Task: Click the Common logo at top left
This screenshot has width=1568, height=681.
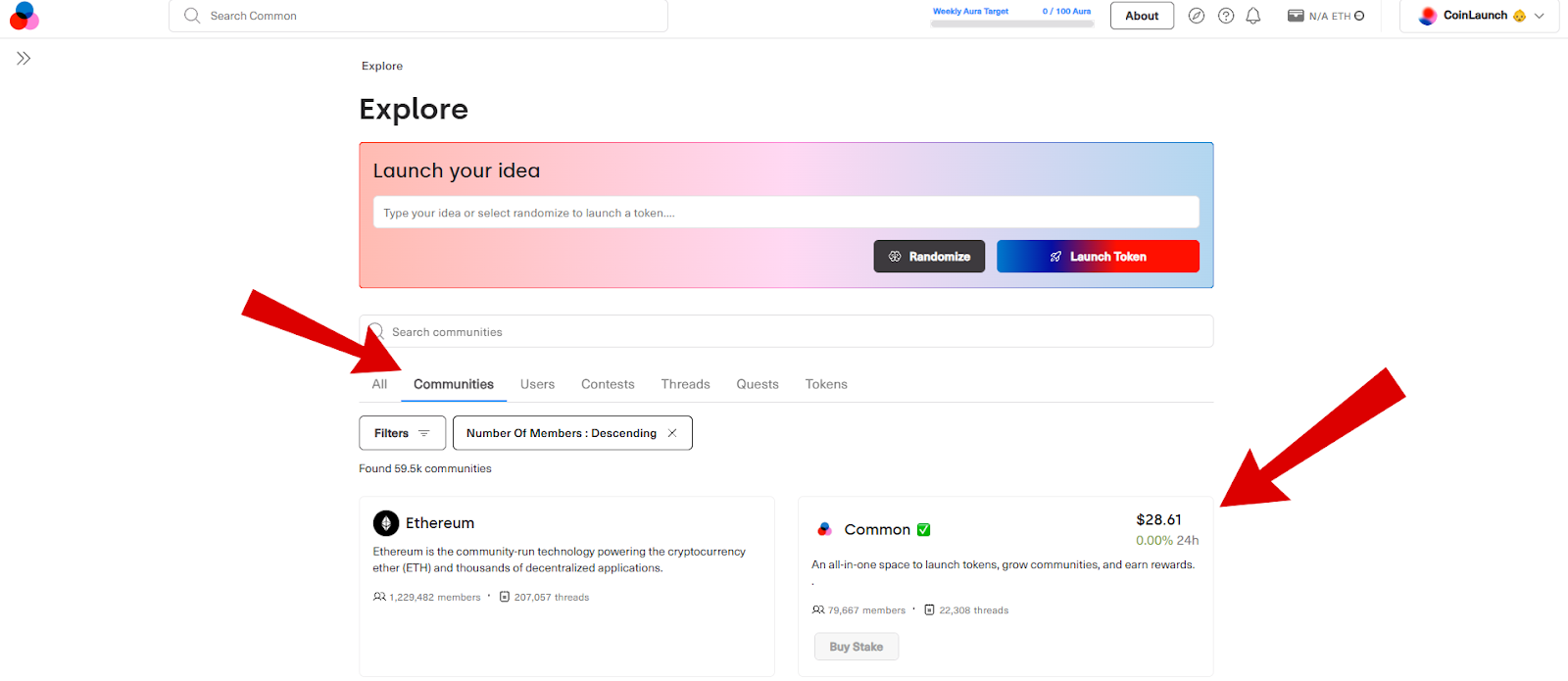Action: click(x=24, y=16)
